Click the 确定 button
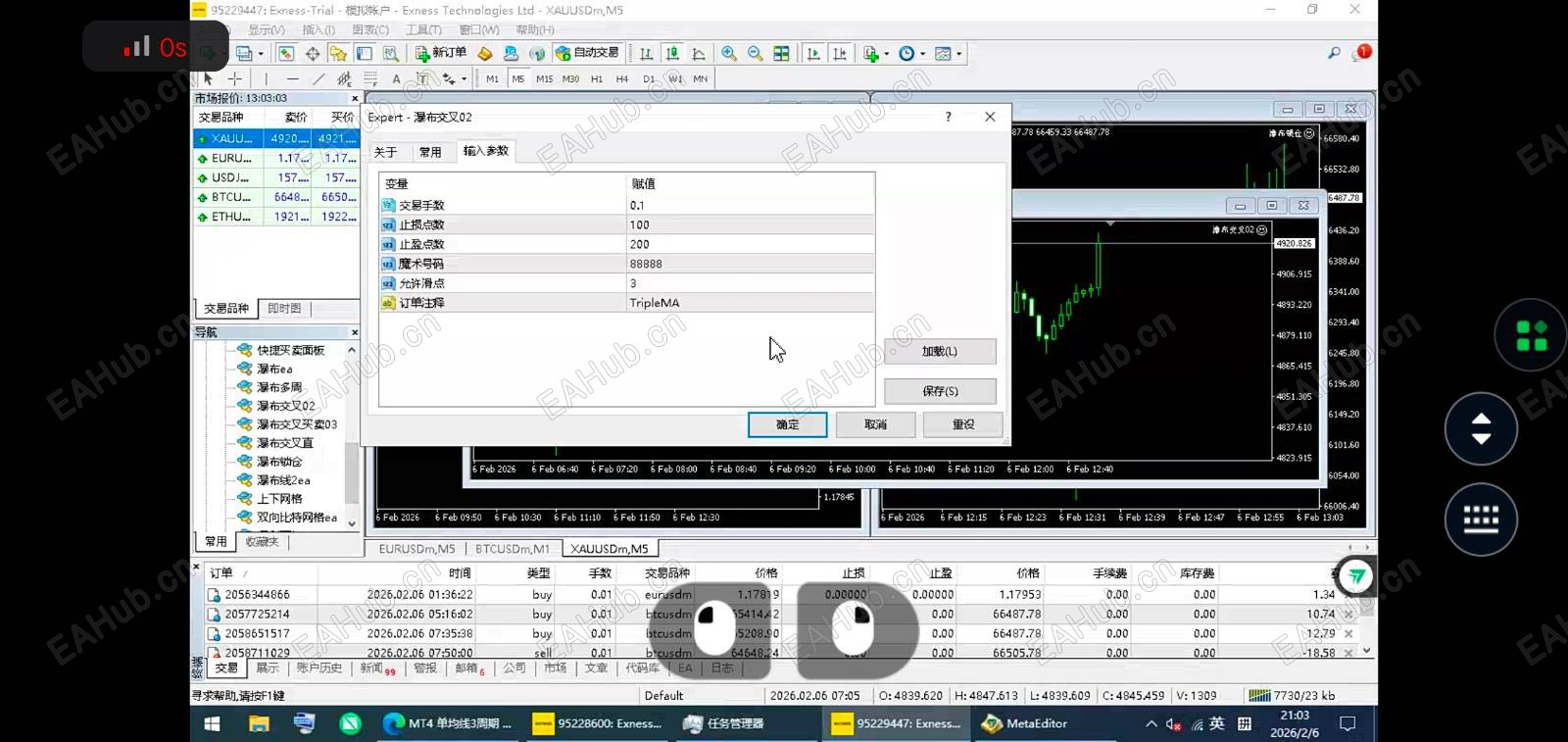 coord(788,424)
